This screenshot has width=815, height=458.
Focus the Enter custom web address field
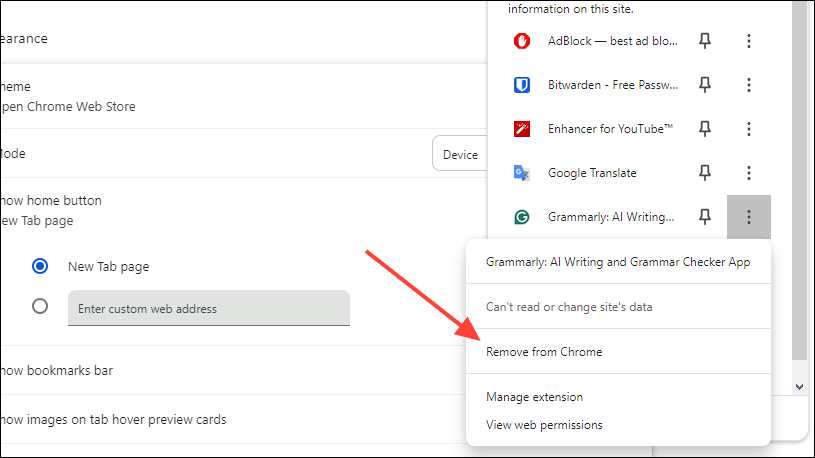coord(209,308)
